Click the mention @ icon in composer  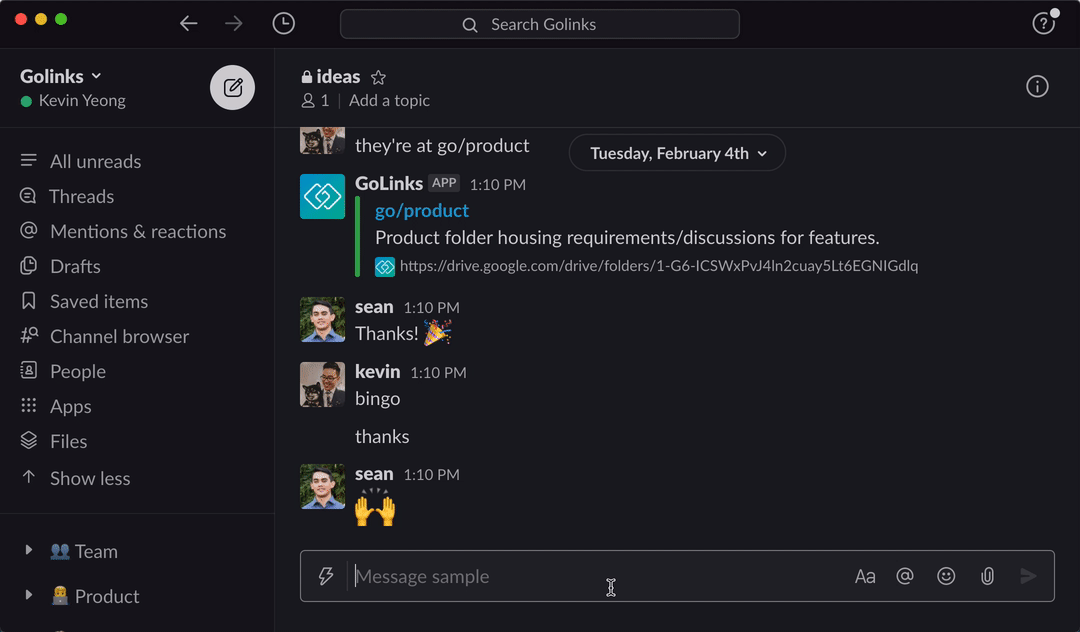click(905, 576)
